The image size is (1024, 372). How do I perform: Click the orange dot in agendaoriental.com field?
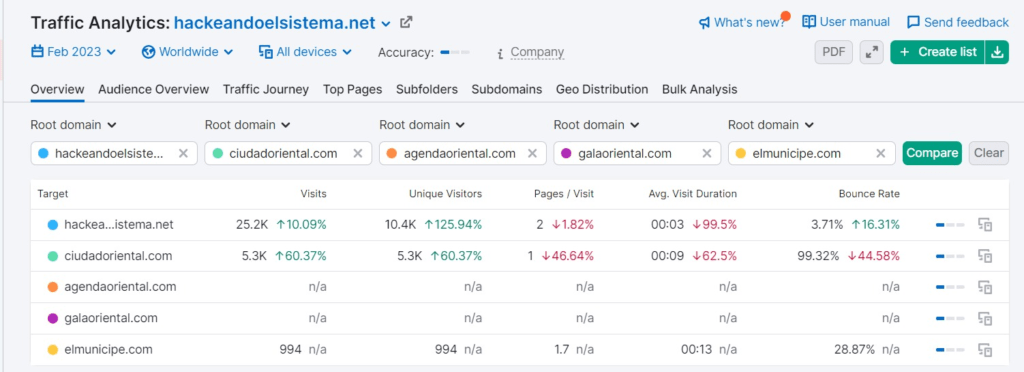392,153
